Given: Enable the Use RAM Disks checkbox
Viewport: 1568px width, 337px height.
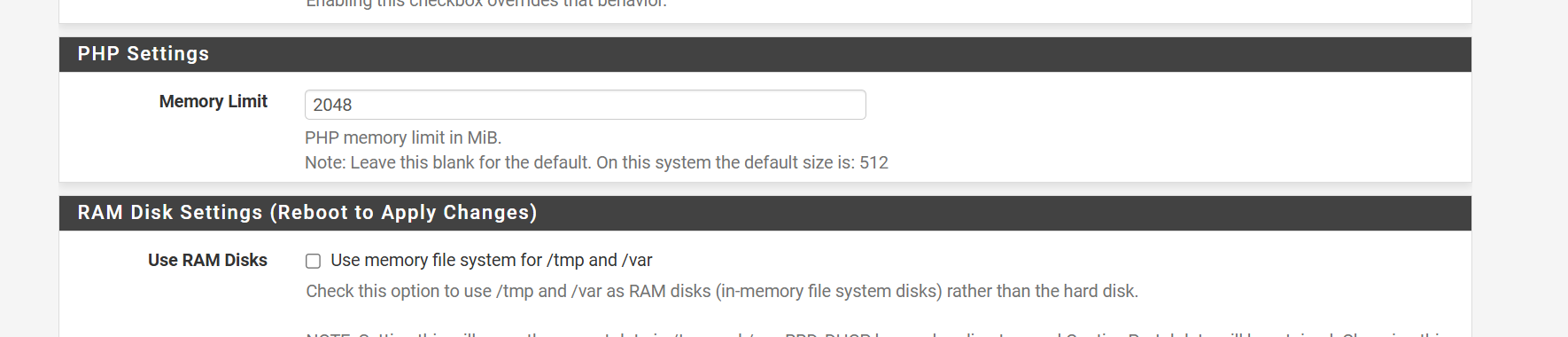Looking at the screenshot, I should (x=313, y=261).
